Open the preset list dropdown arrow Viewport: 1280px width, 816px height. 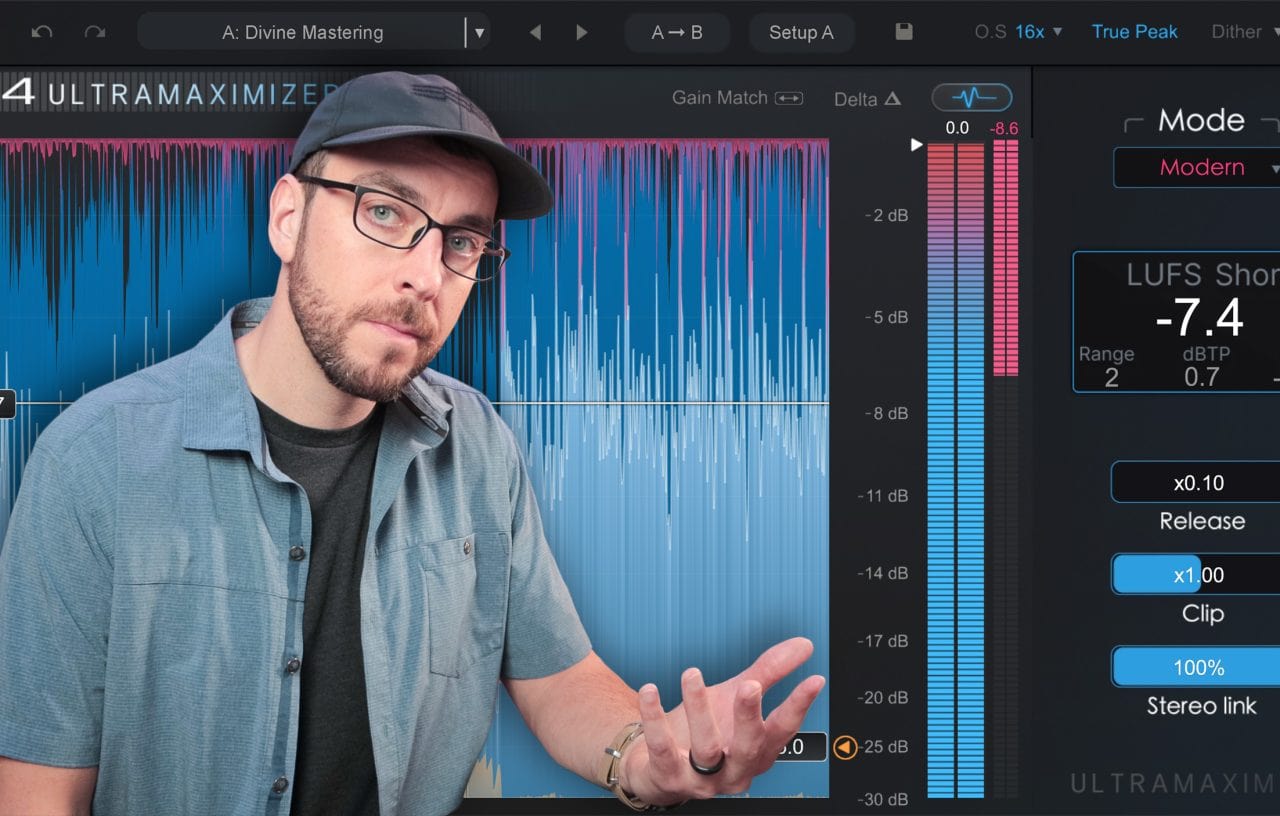[x=479, y=32]
